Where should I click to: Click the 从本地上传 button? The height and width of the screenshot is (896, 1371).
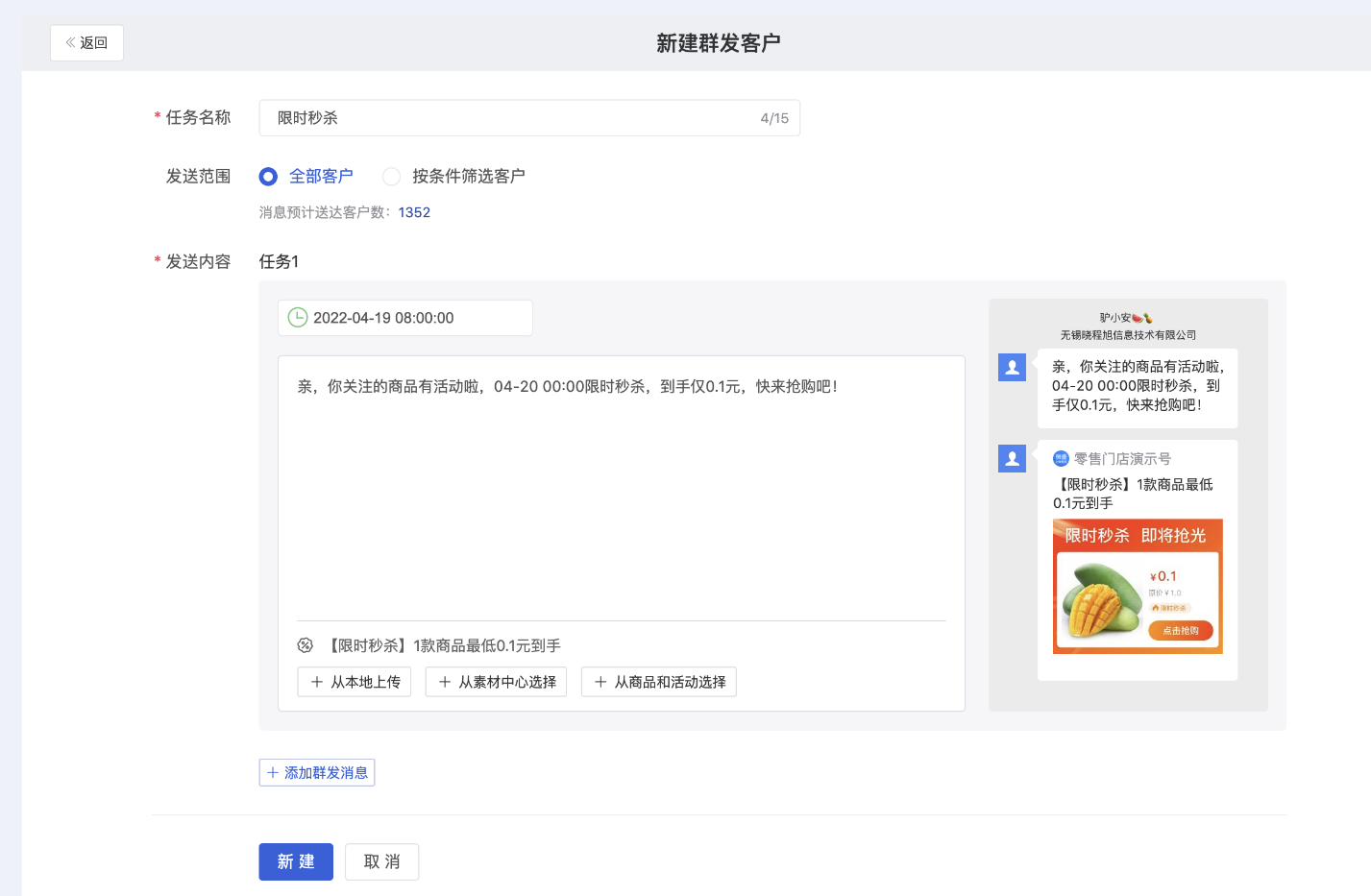[x=355, y=682]
